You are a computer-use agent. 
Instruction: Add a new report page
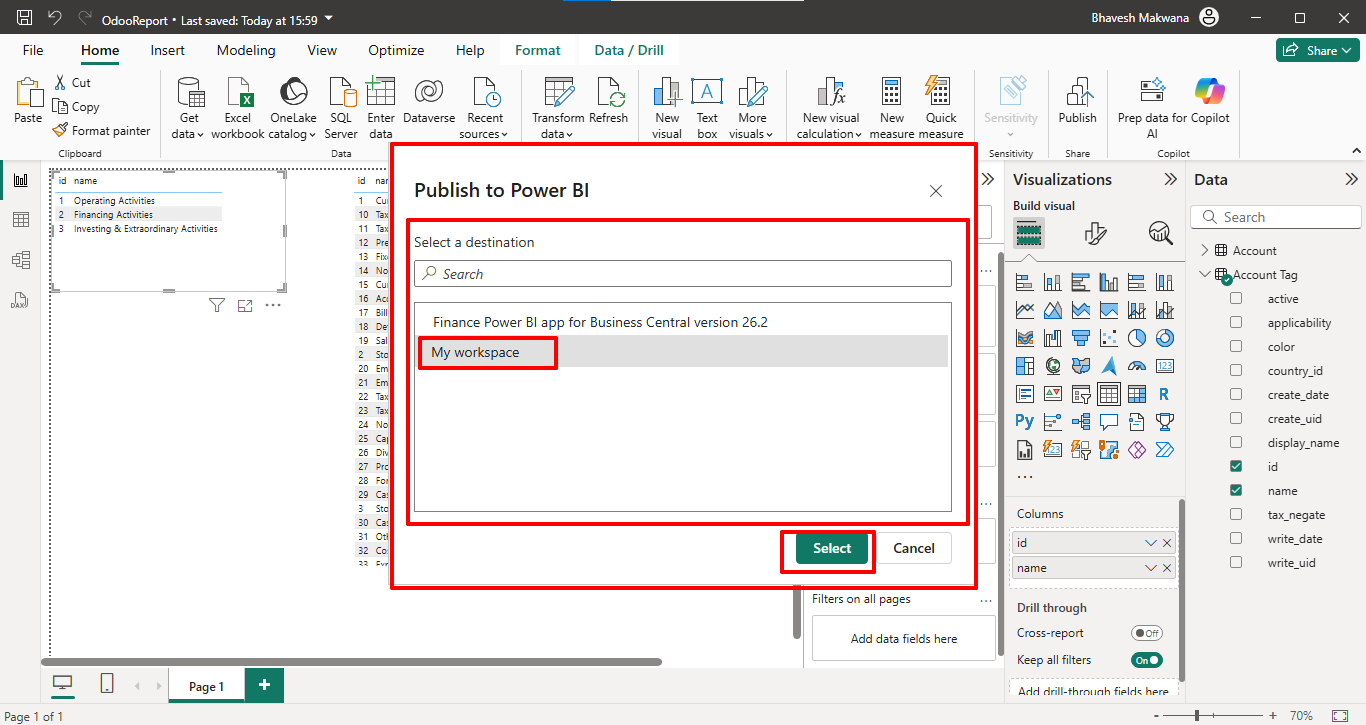(x=264, y=685)
